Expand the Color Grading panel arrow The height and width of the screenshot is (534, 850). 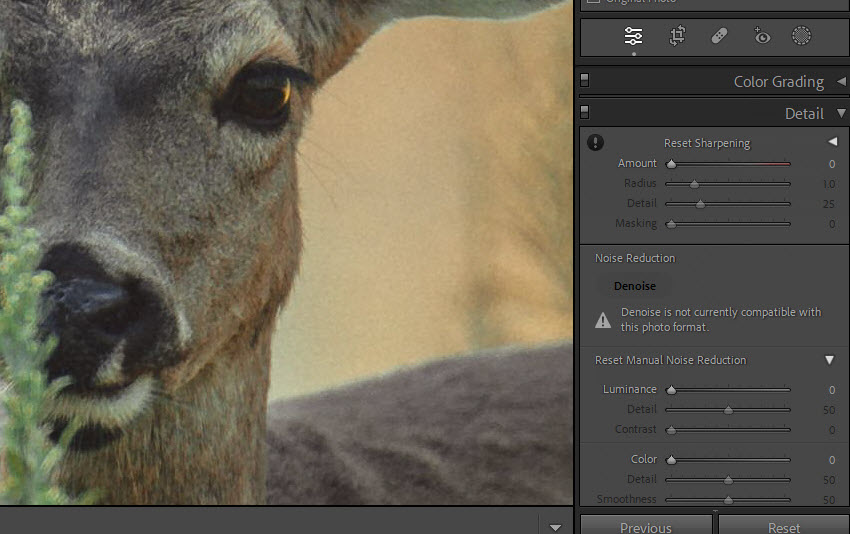click(x=841, y=81)
